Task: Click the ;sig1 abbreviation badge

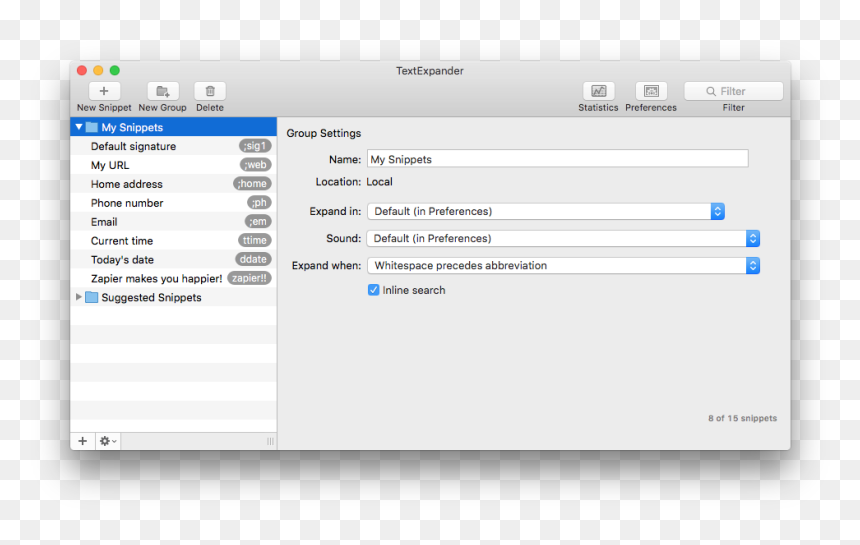Action: (255, 146)
